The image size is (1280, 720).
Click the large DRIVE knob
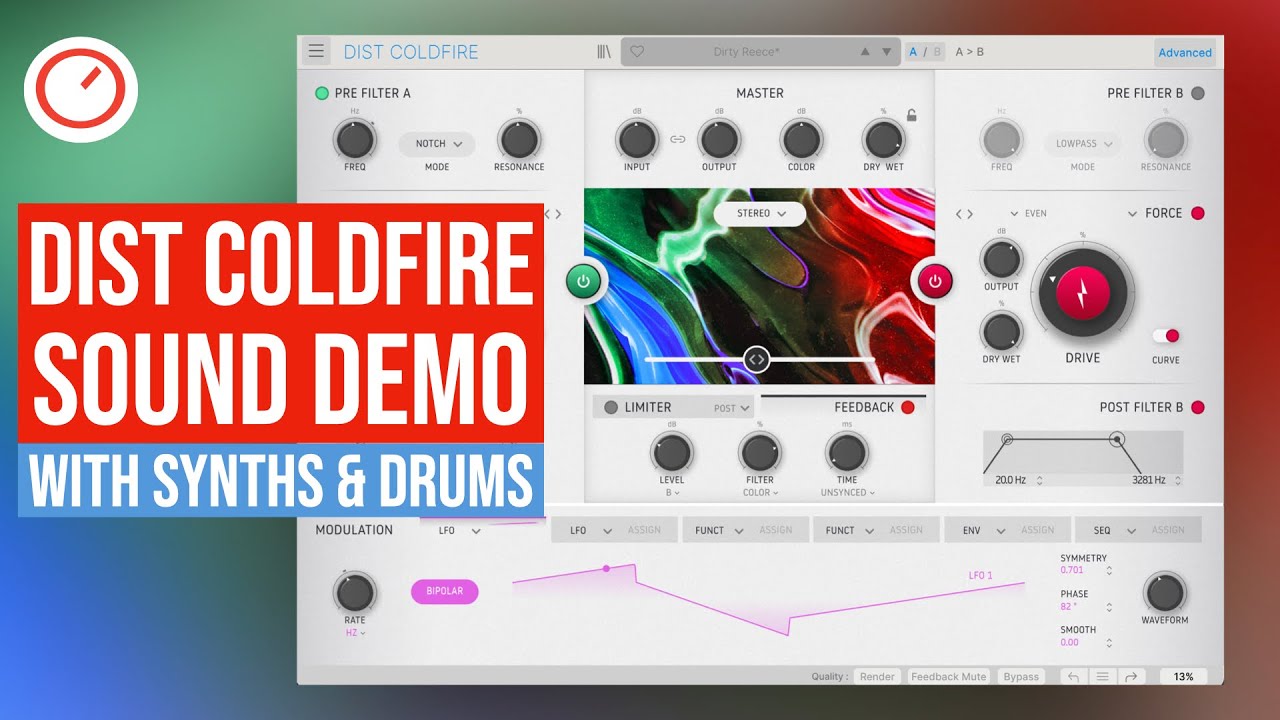coord(1083,292)
